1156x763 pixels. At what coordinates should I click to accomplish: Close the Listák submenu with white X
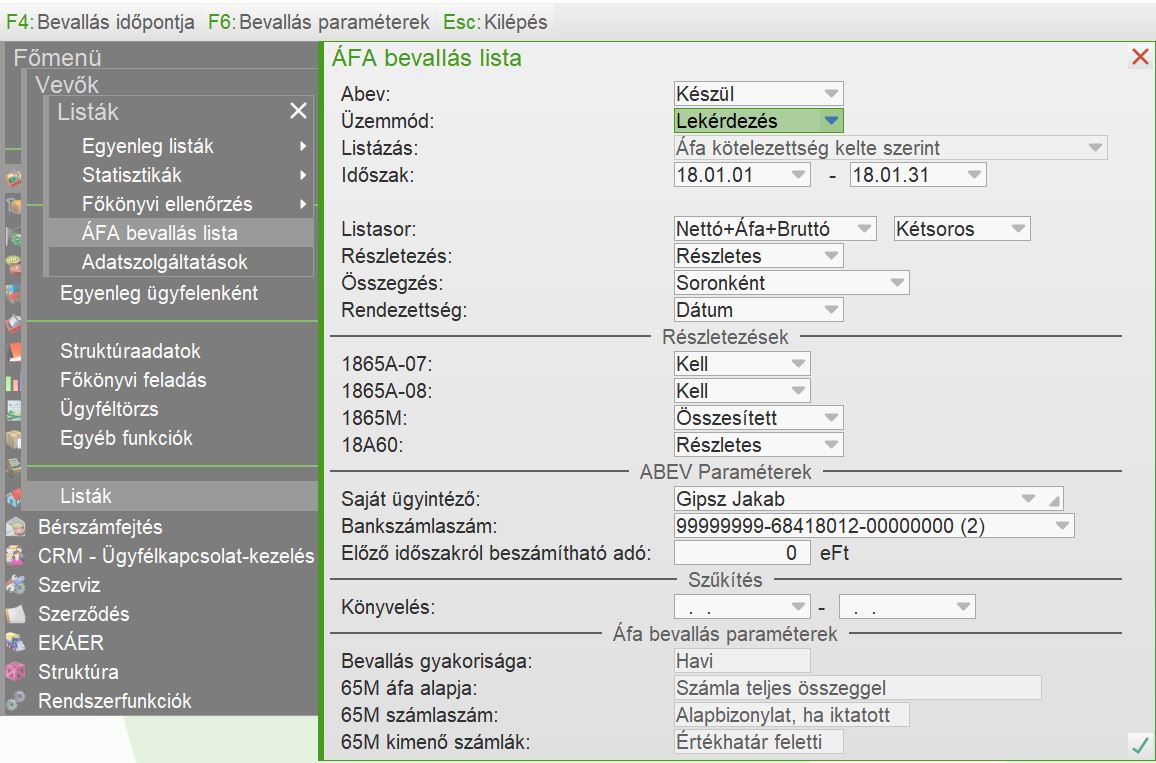tap(298, 111)
